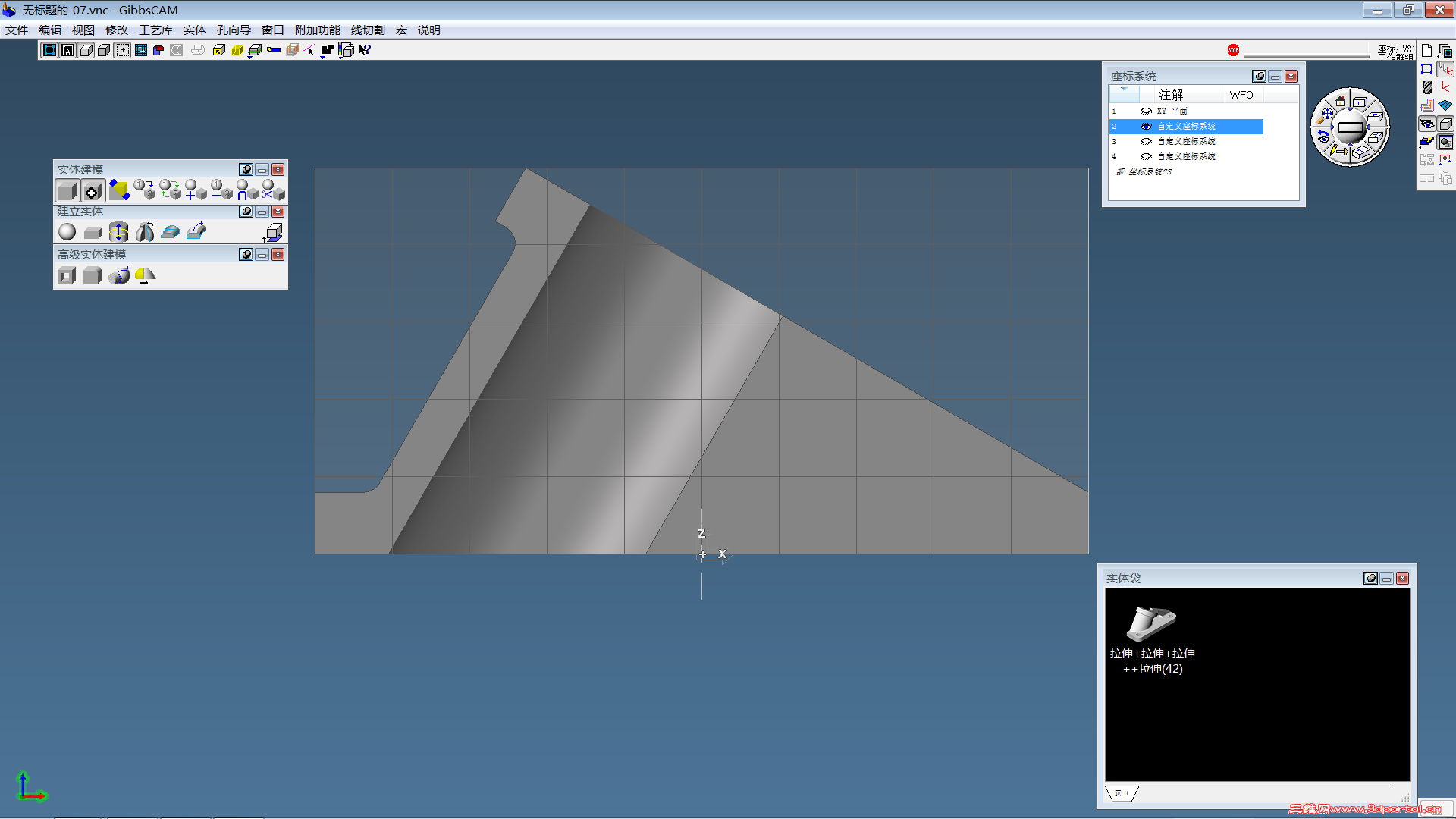The image size is (1456, 819).
Task: Select the solid thumbnail in 实体袋
Action: pyautogui.click(x=1151, y=623)
